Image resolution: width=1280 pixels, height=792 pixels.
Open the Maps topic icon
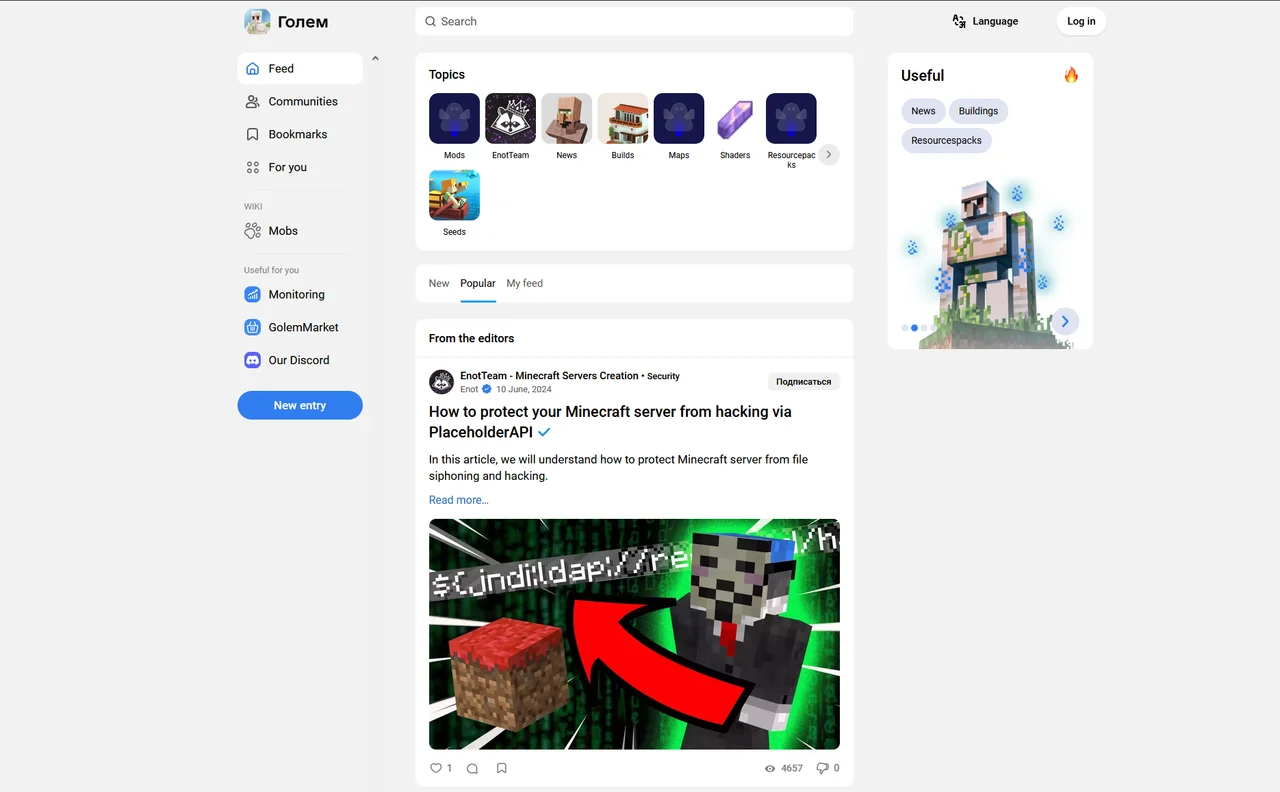(678, 119)
